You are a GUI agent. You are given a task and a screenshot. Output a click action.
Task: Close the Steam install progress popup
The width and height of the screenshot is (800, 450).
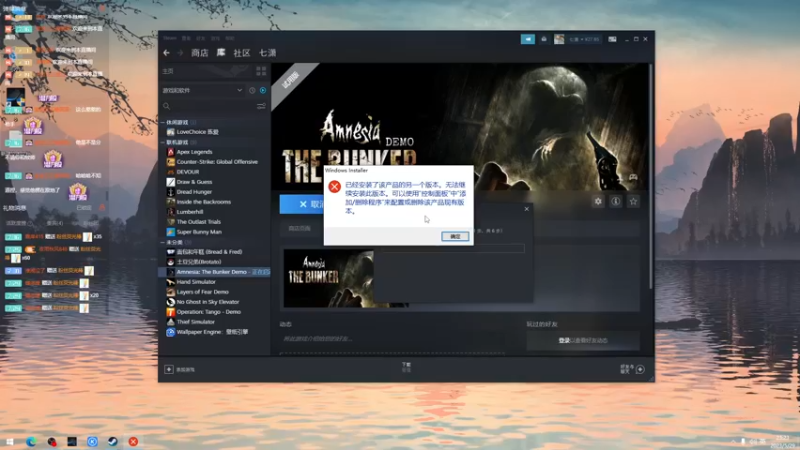coord(527,209)
